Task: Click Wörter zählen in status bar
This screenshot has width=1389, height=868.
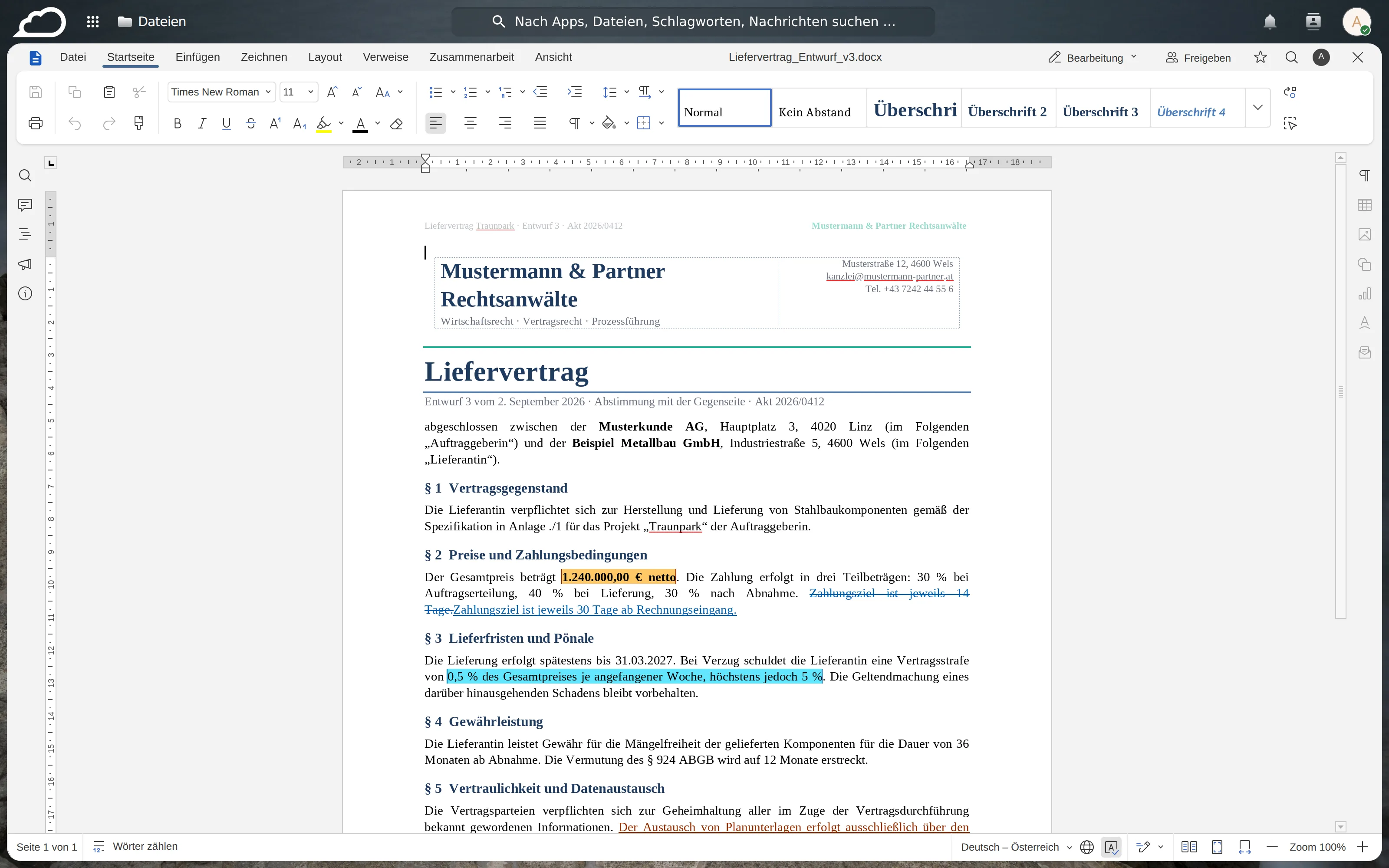Action: point(135,846)
